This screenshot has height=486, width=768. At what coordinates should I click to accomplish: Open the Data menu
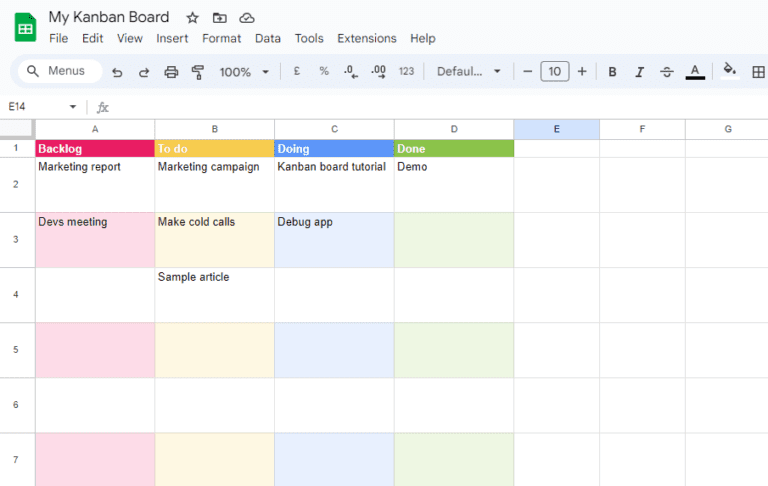click(267, 38)
